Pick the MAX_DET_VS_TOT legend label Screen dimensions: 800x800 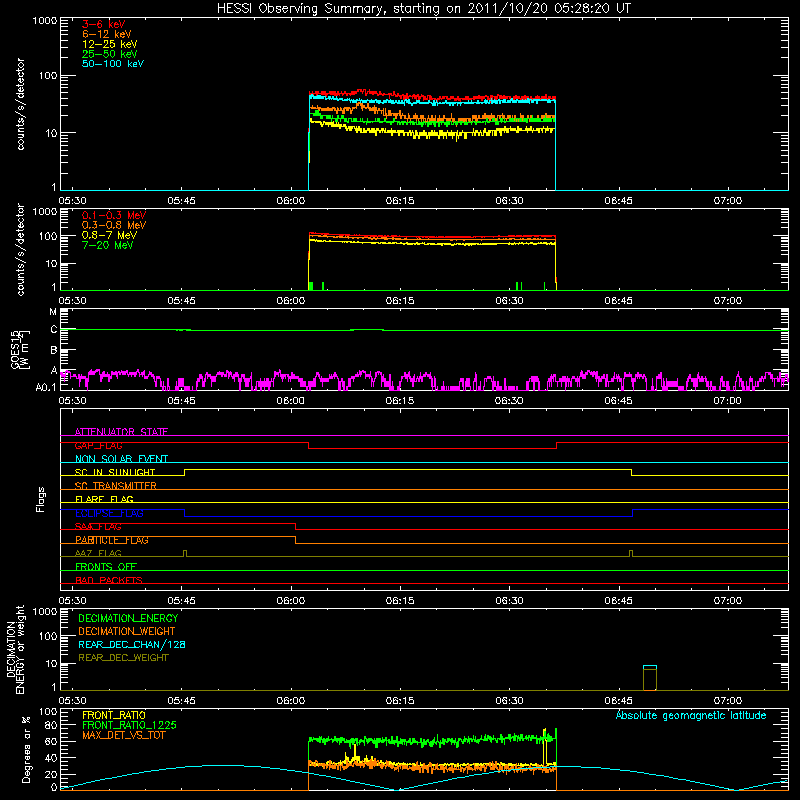pos(124,735)
